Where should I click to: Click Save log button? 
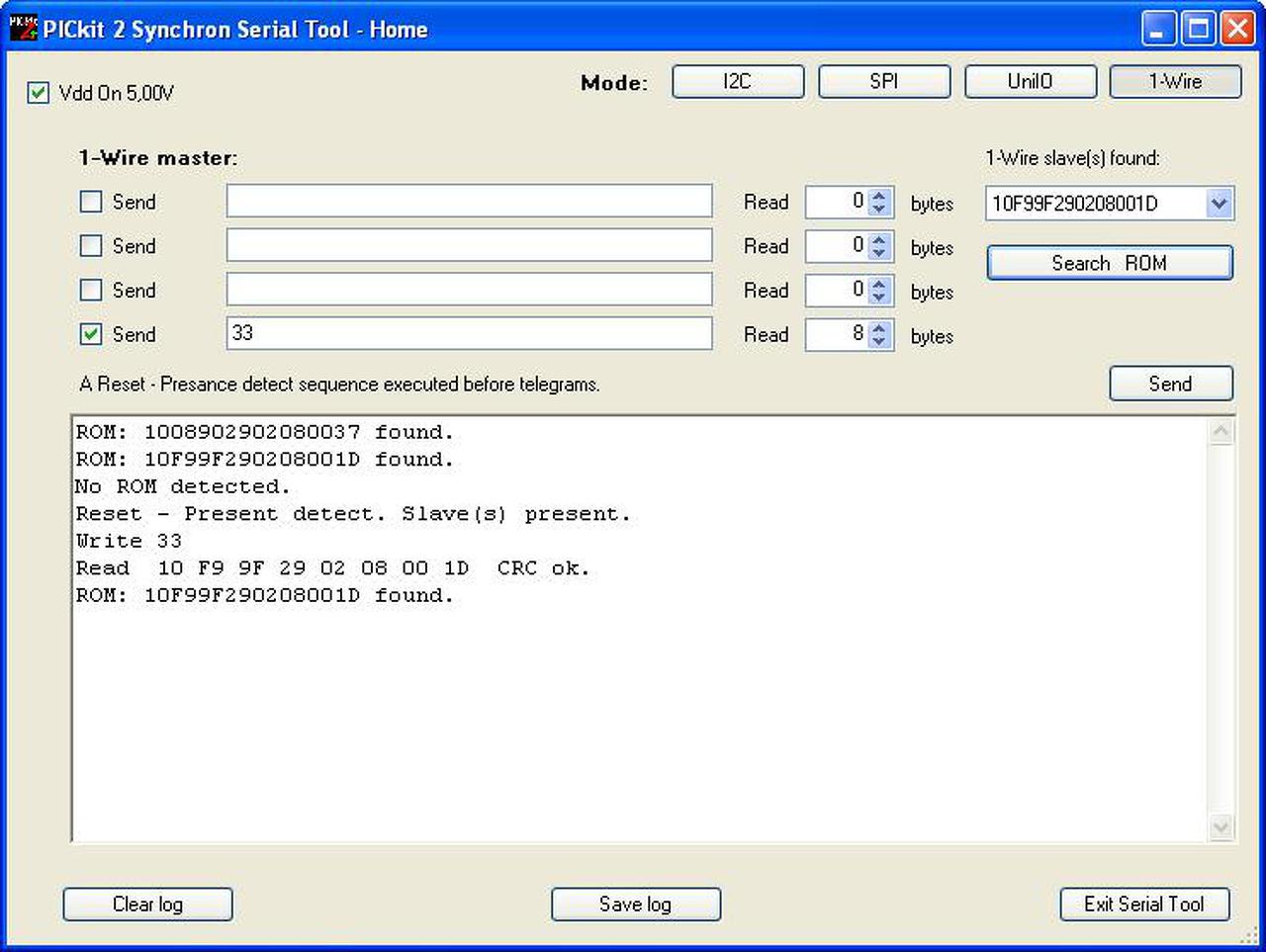(x=636, y=904)
